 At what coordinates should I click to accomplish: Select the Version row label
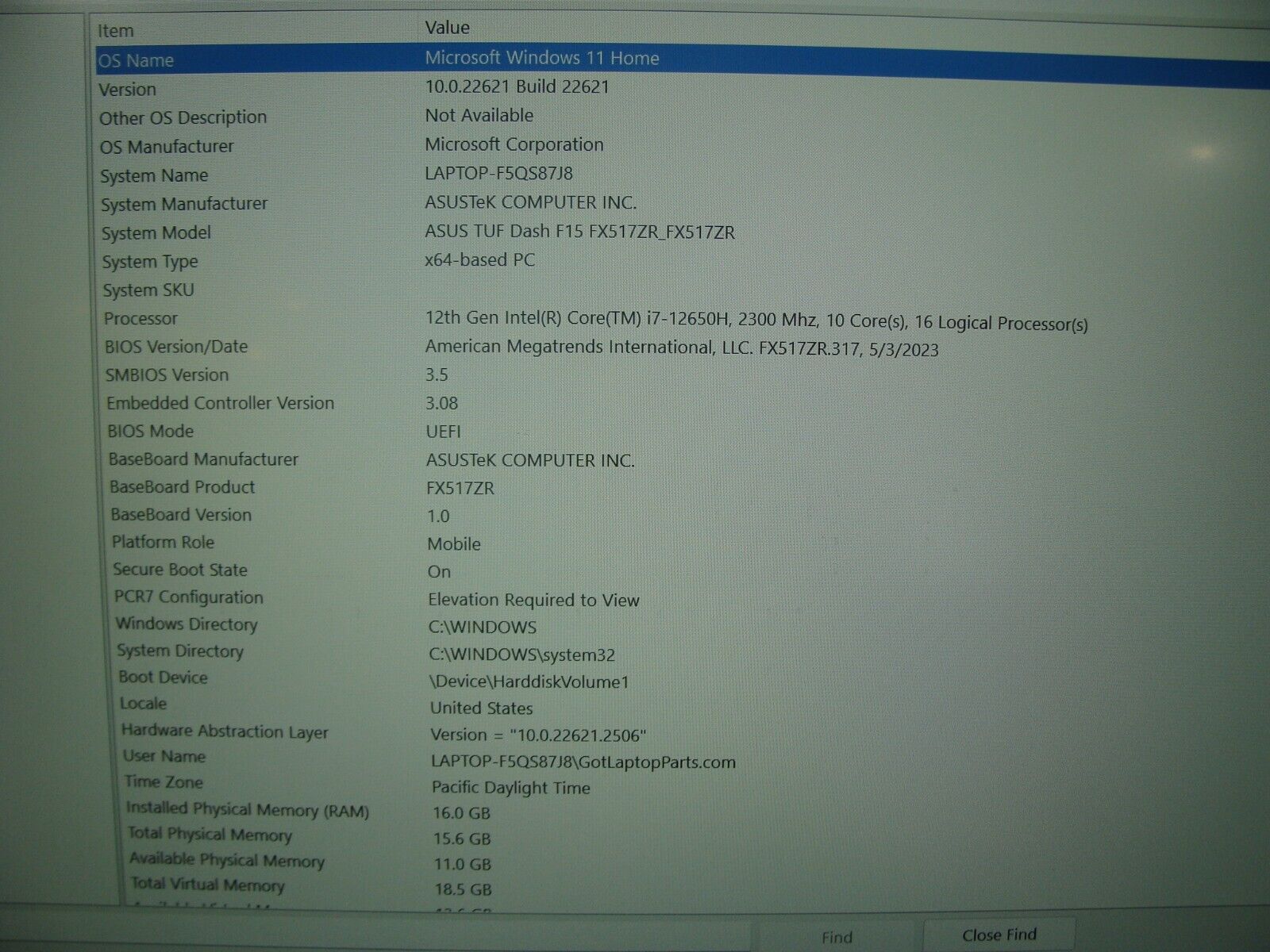(127, 90)
